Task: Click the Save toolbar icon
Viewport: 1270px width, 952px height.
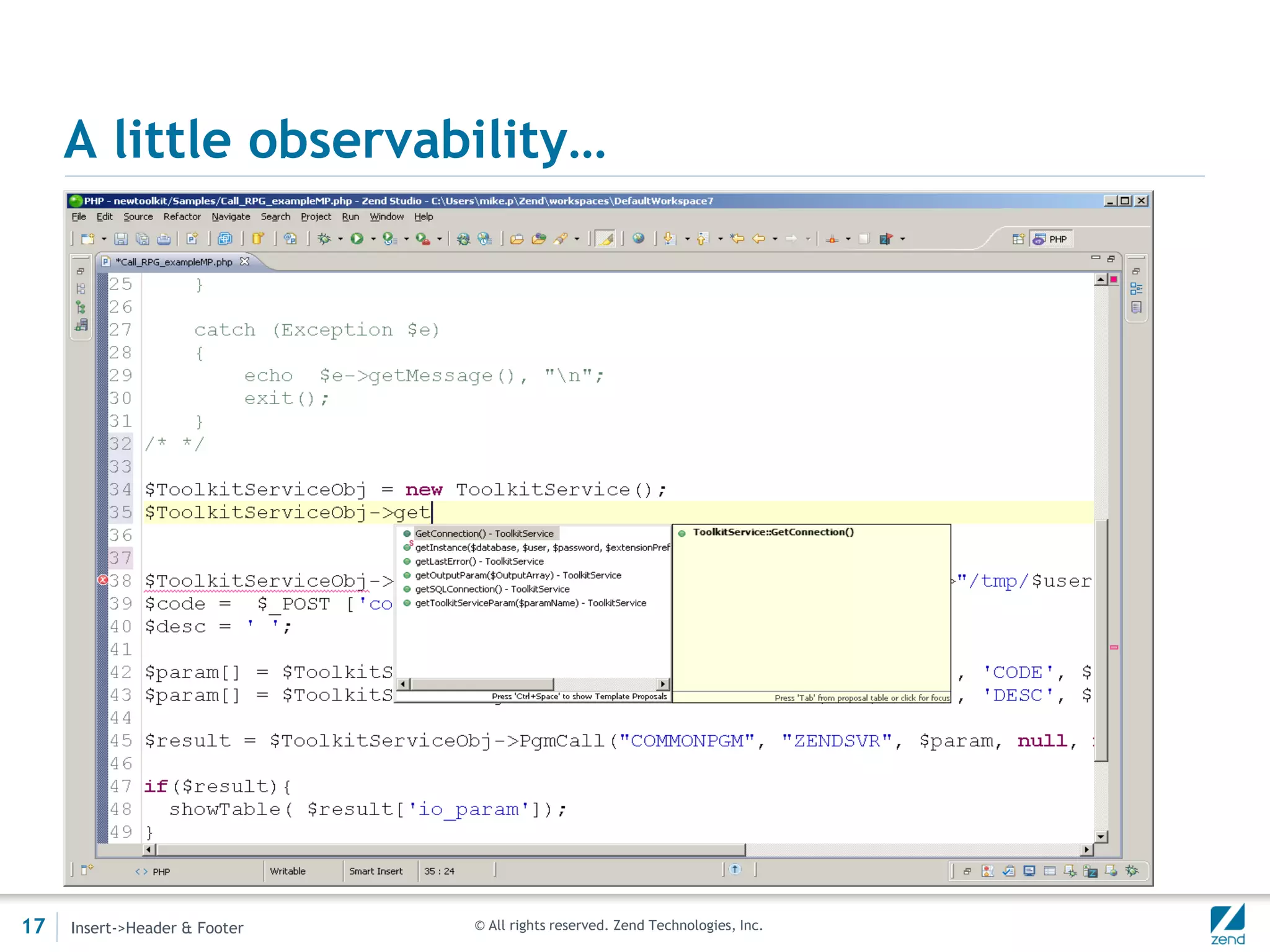Action: click(x=121, y=239)
